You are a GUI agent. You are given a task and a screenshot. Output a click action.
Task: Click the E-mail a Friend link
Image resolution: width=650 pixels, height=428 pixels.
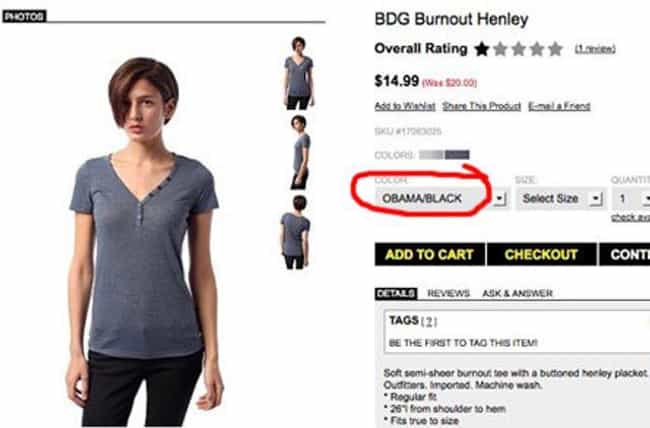[x=559, y=106]
